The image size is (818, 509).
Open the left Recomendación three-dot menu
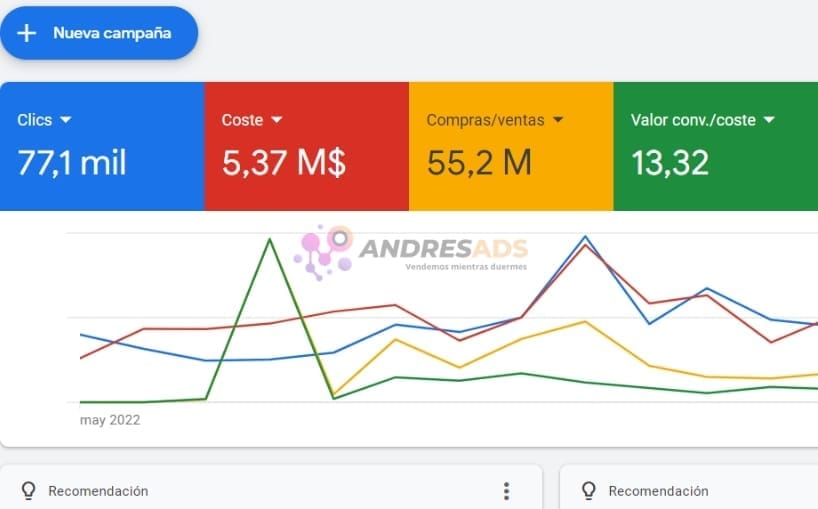(506, 491)
